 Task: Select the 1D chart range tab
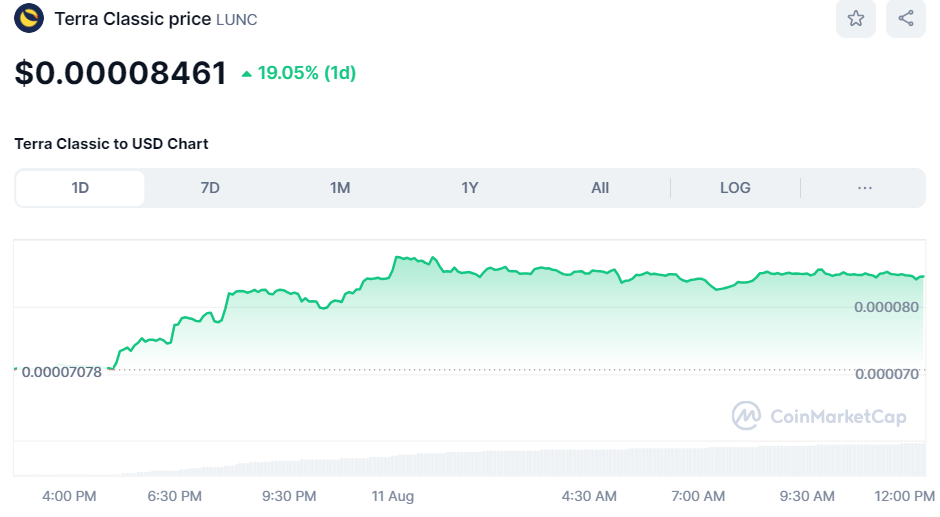(80, 188)
